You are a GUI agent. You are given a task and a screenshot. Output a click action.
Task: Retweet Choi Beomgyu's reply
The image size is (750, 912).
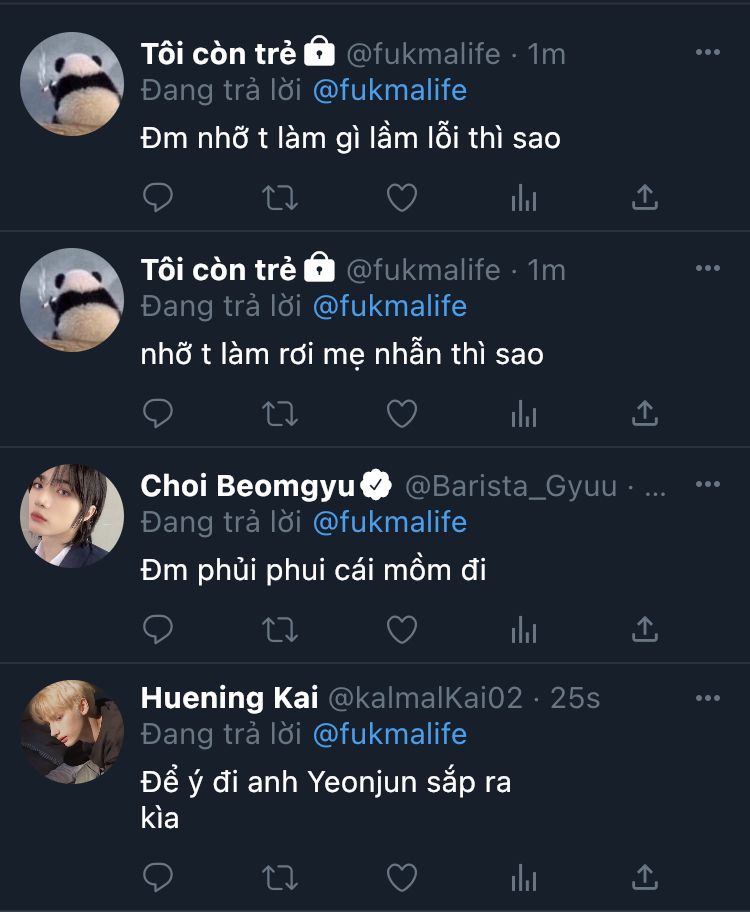[x=280, y=629]
